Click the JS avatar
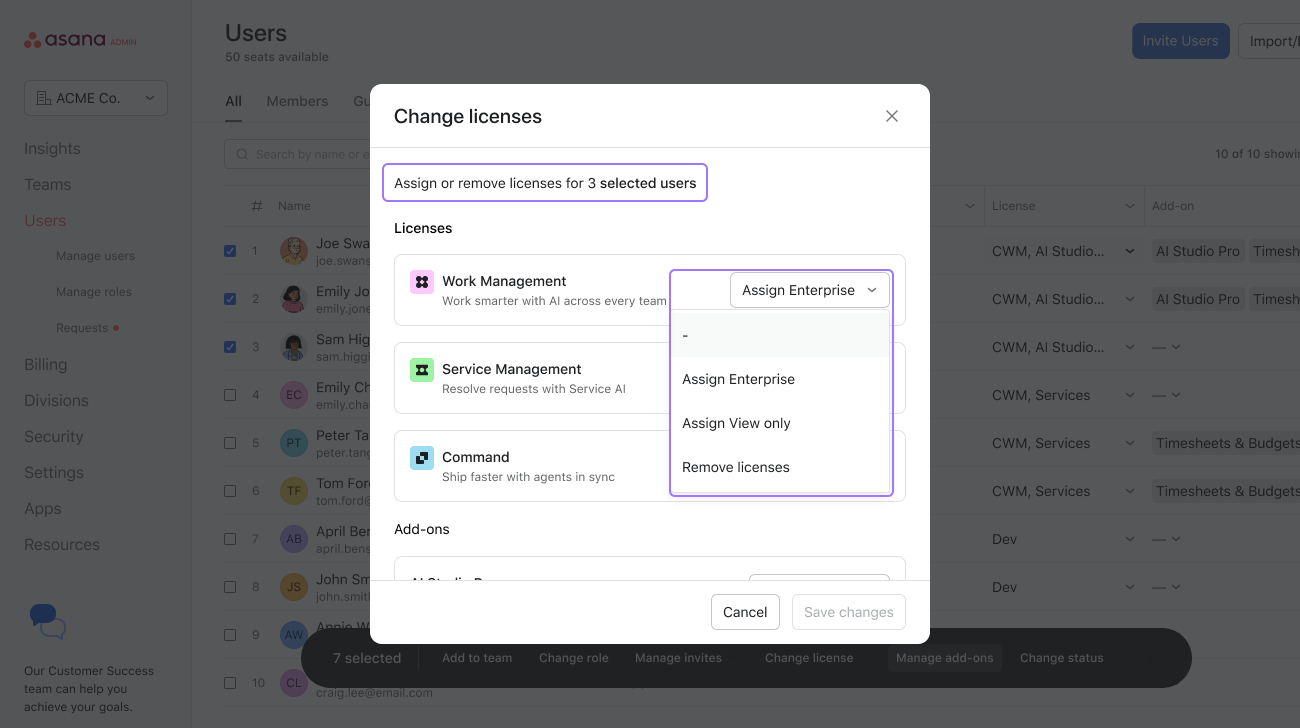 294,587
